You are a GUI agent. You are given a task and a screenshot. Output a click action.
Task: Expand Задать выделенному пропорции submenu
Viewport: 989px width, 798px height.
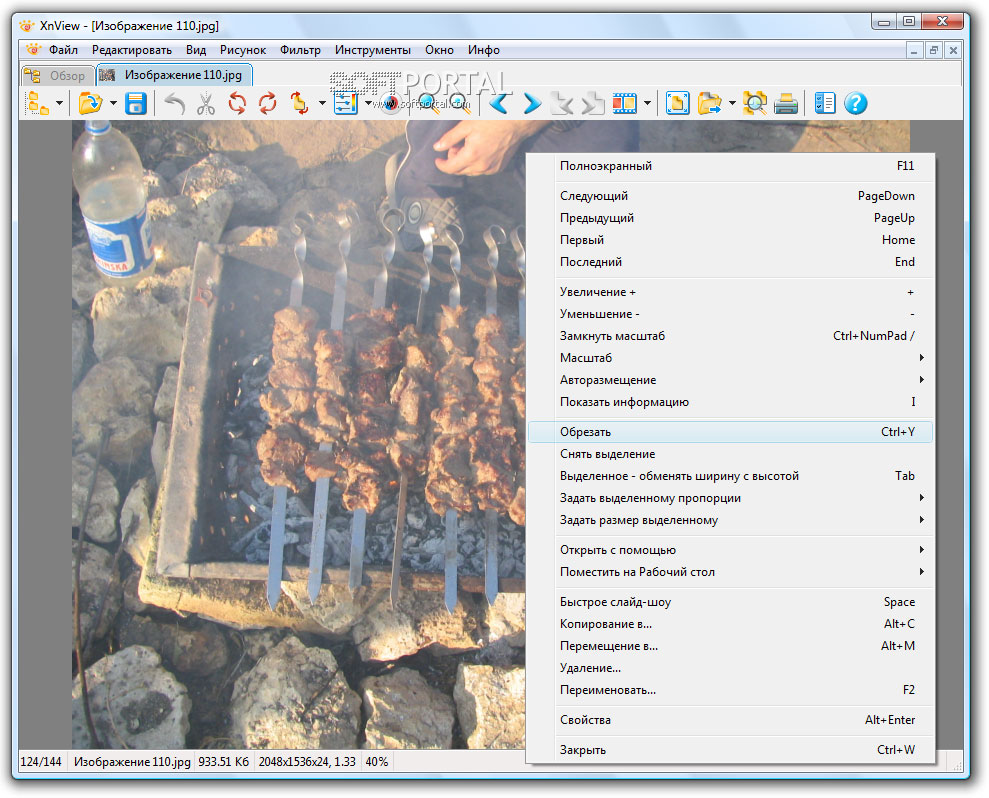[730, 498]
